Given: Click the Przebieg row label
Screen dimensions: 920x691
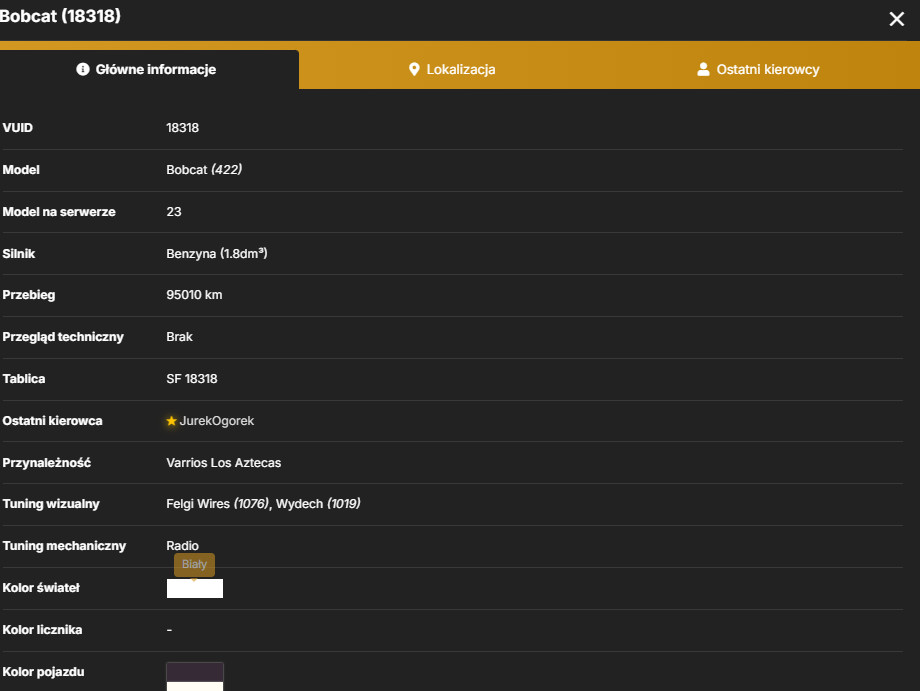Looking at the screenshot, I should click(x=29, y=295).
